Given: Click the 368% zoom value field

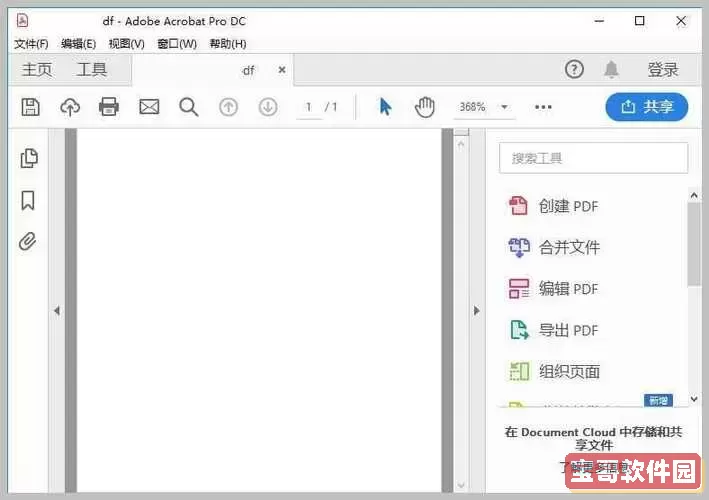Looking at the screenshot, I should pos(473,107).
